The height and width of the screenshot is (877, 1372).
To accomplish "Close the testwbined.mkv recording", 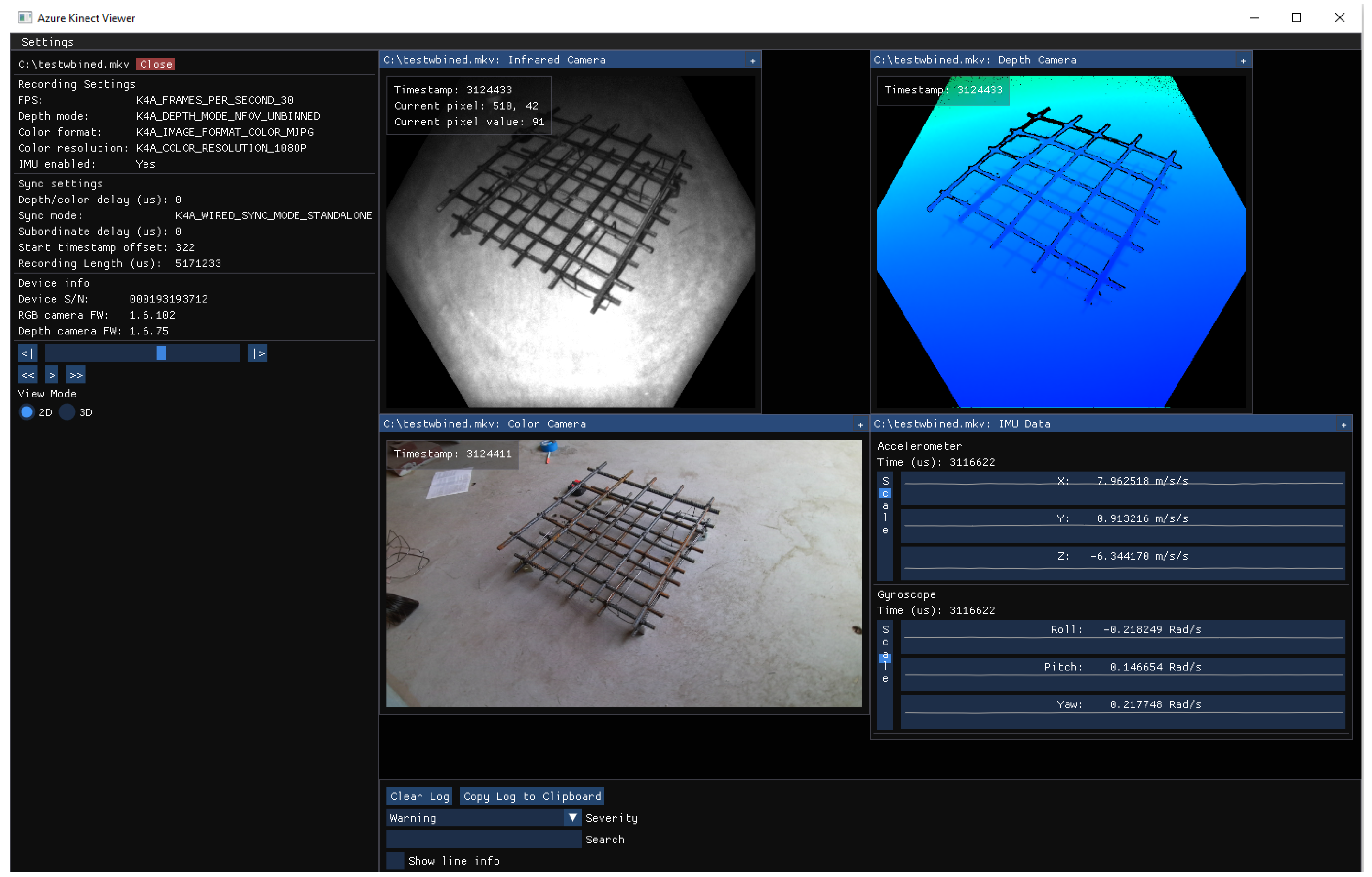I will coord(156,64).
